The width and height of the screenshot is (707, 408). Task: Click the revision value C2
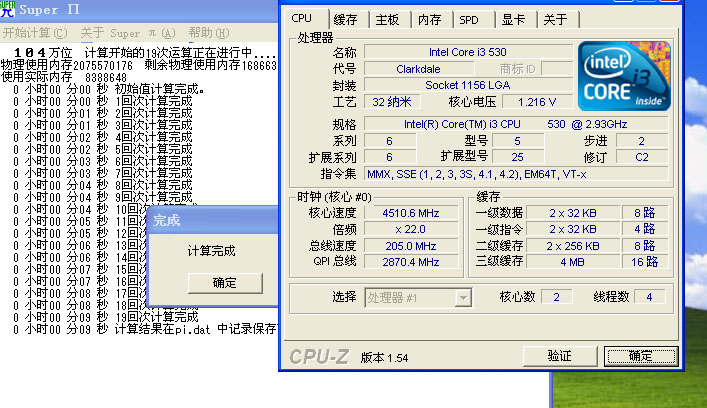pyautogui.click(x=642, y=157)
